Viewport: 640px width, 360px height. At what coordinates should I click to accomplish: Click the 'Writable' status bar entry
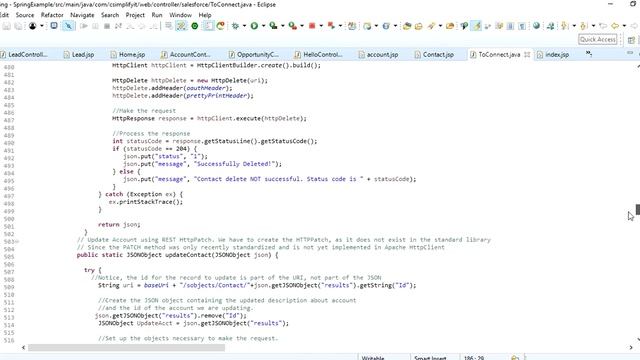(x=373, y=358)
